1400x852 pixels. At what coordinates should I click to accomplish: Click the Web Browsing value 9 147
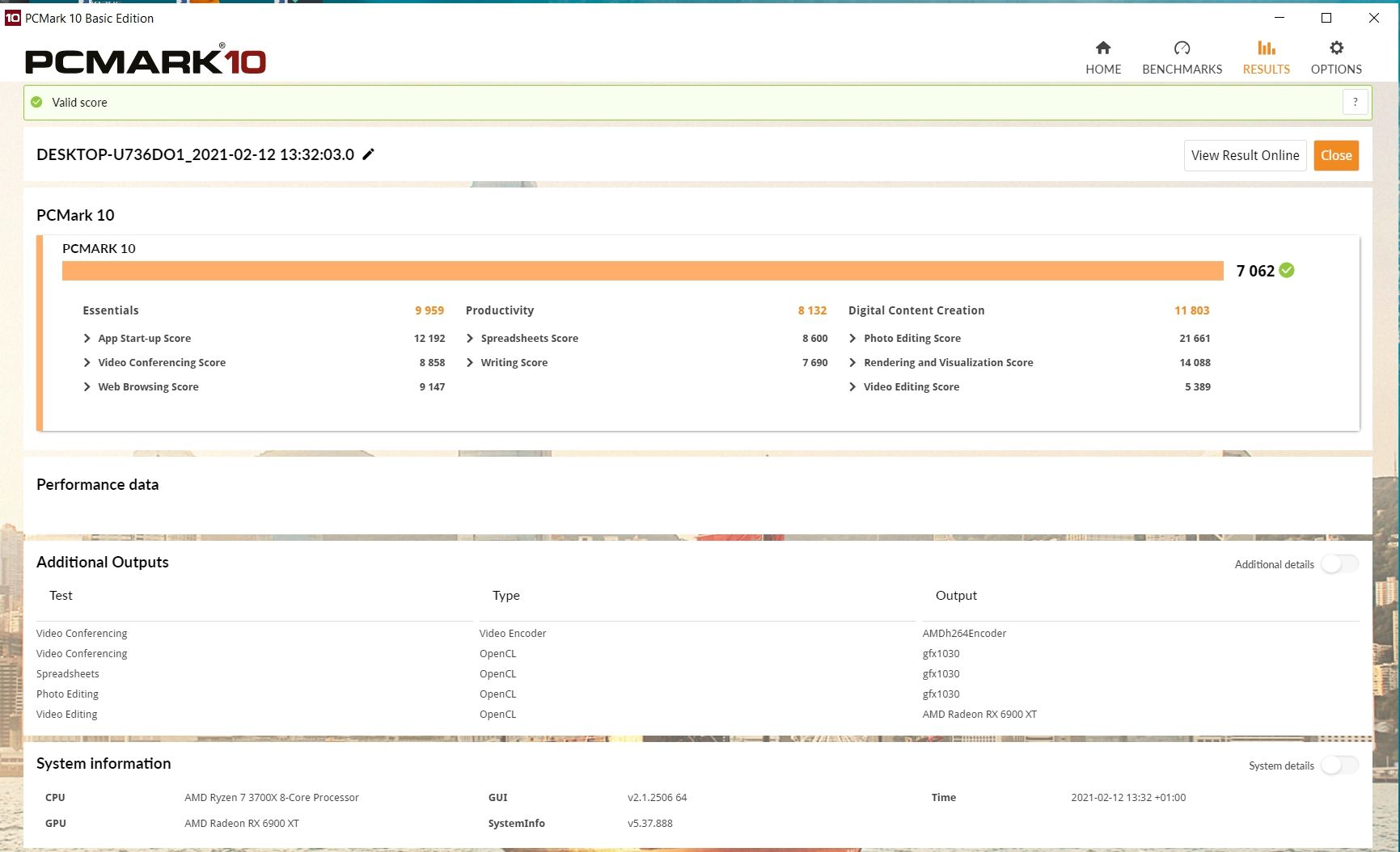[x=432, y=386]
